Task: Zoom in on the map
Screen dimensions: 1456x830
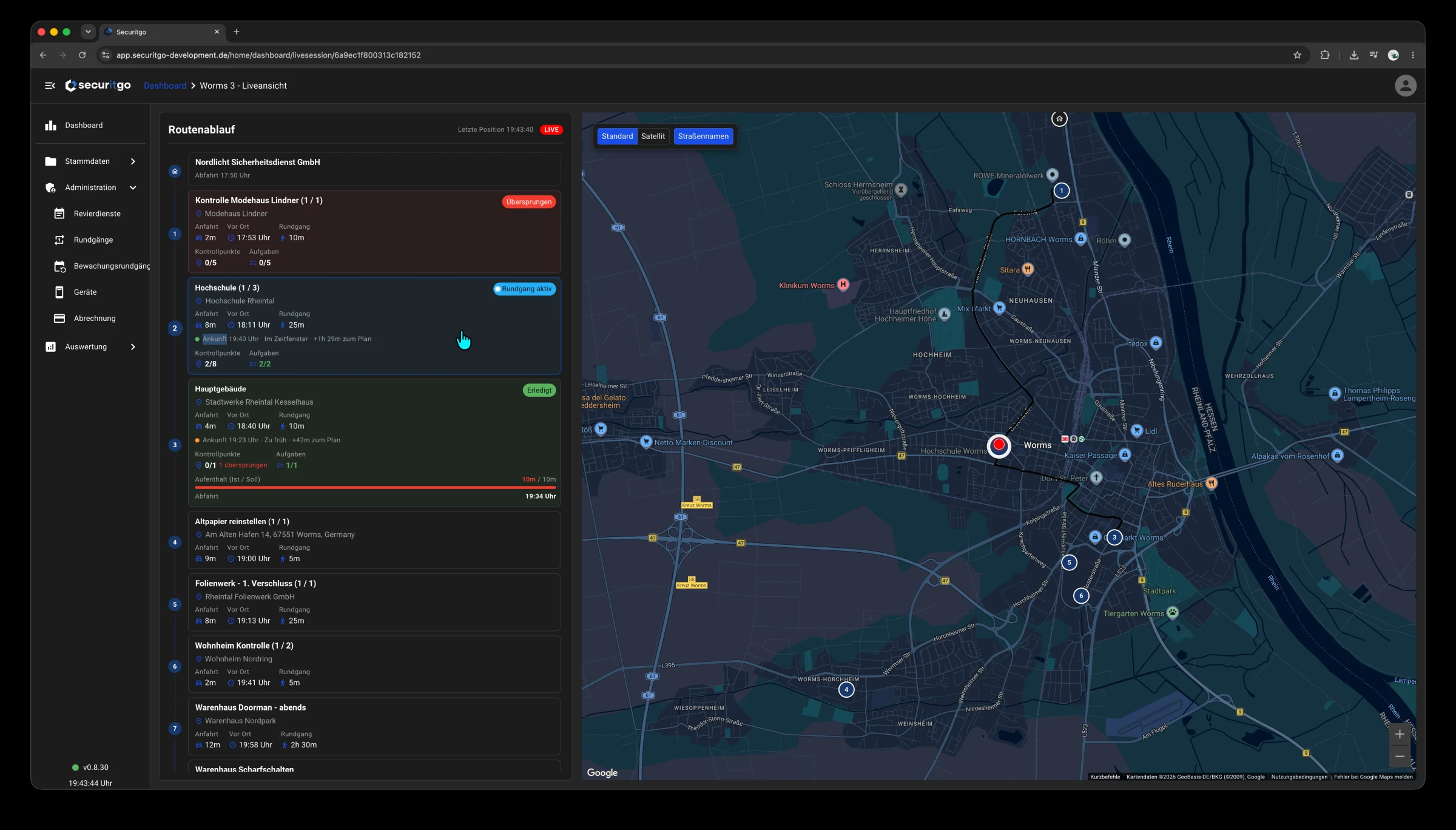Action: coord(1400,735)
